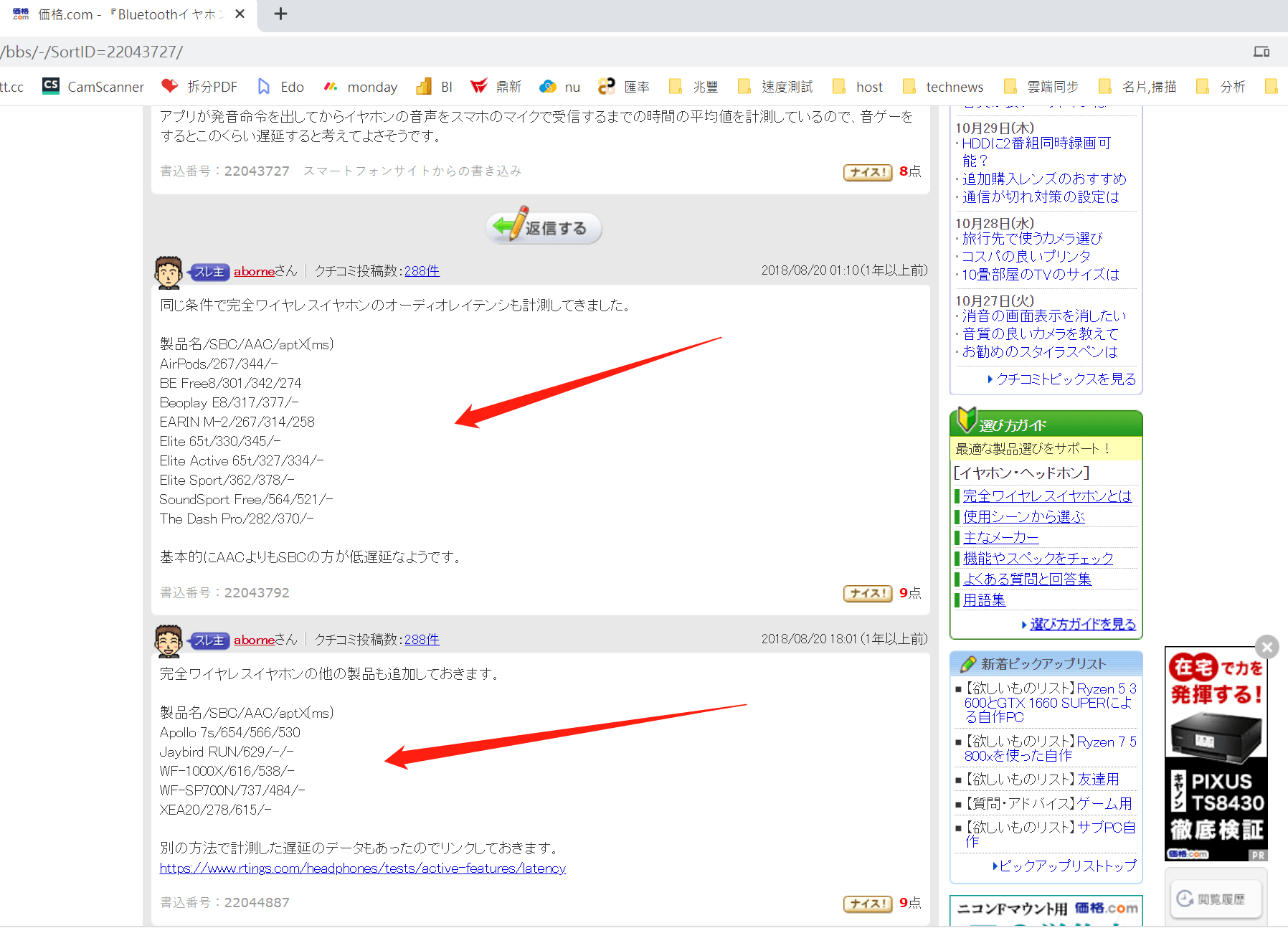Open Ryzen 5 3600とGTX 1660 SUPER list
This screenshot has width=1288, height=928.
coord(1050,702)
